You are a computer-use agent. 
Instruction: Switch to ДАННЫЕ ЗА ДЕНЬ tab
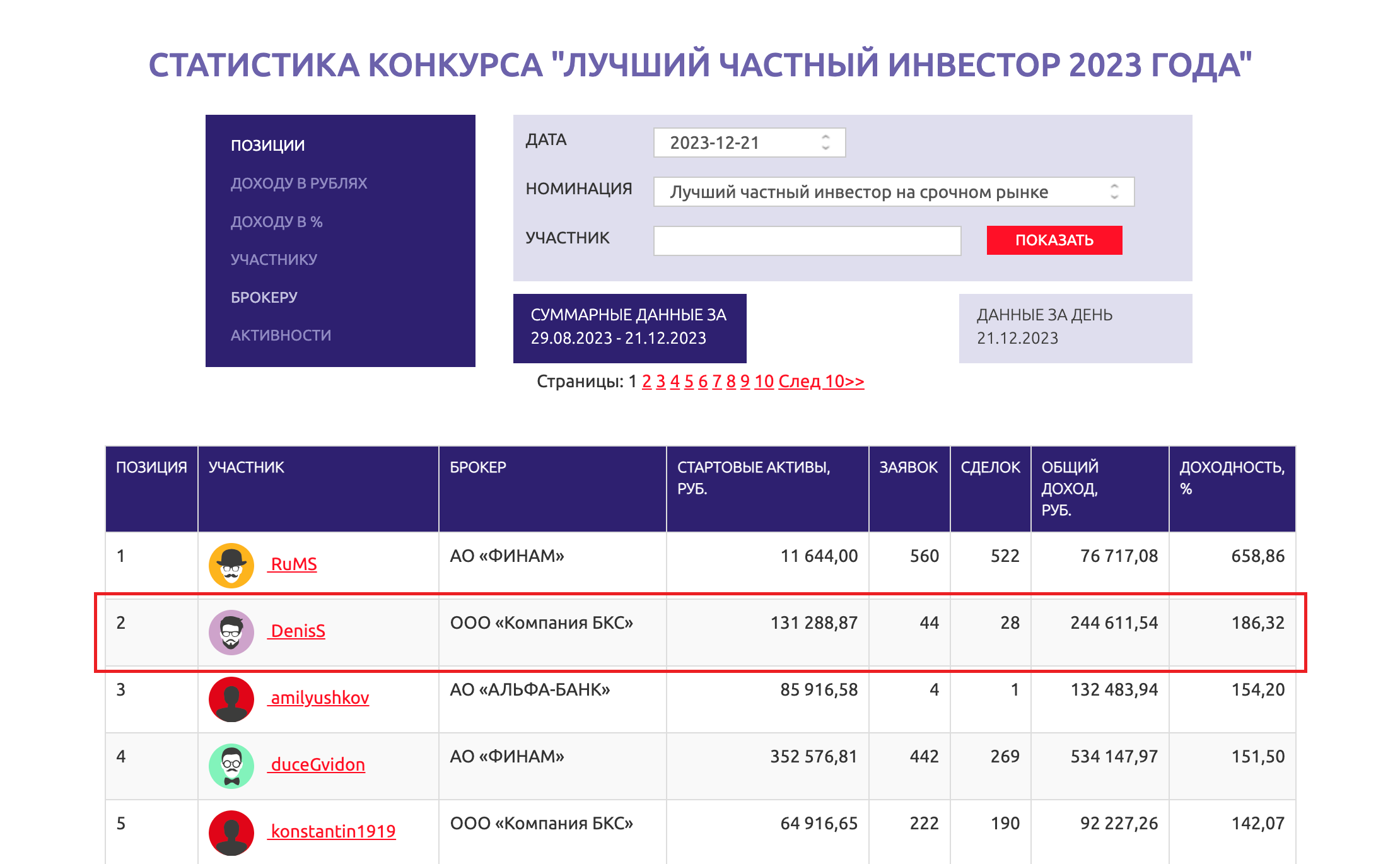click(x=1075, y=327)
